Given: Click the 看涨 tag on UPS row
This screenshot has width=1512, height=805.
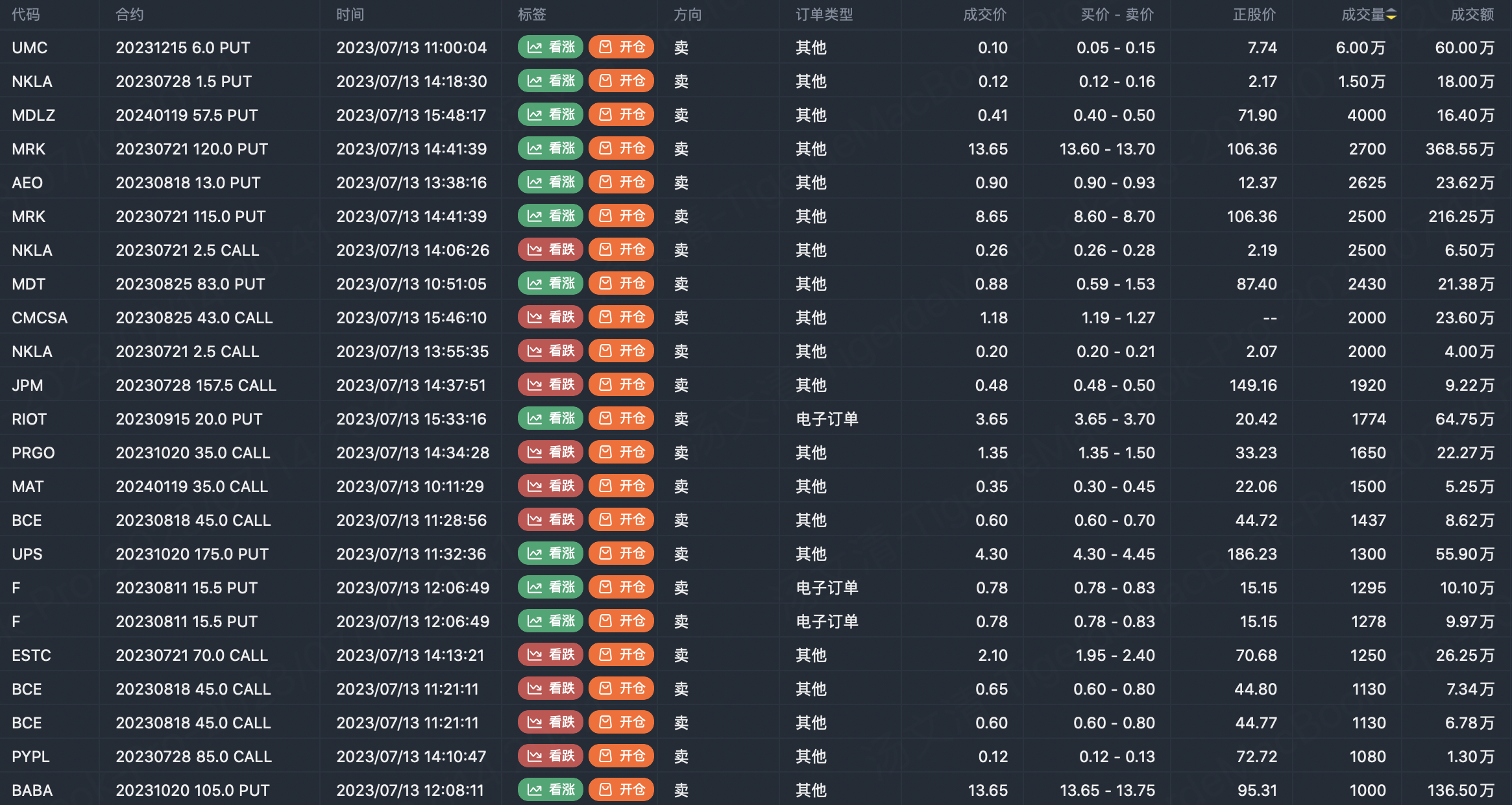Looking at the screenshot, I should click(551, 554).
